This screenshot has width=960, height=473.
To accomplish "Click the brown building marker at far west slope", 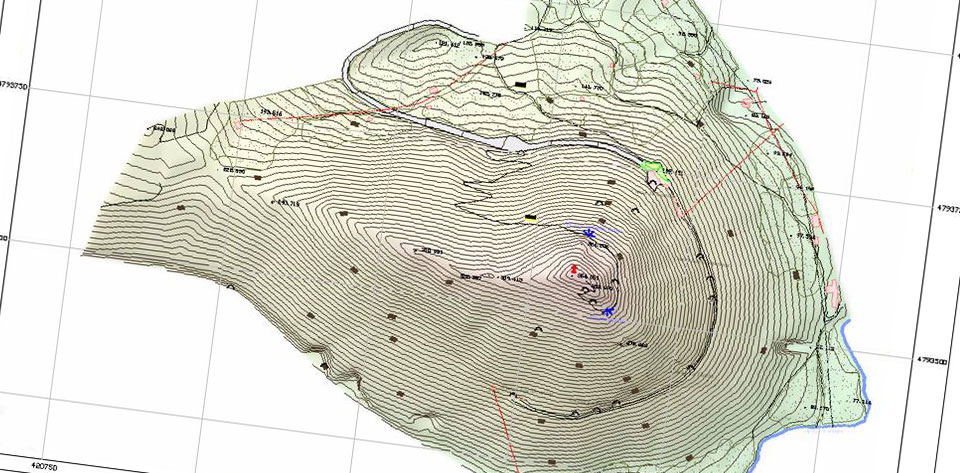I will coord(182,207).
